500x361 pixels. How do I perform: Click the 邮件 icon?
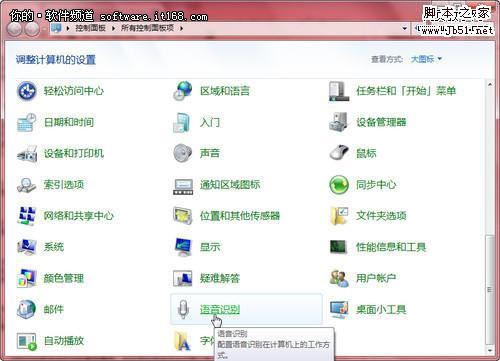pyautogui.click(x=27, y=309)
